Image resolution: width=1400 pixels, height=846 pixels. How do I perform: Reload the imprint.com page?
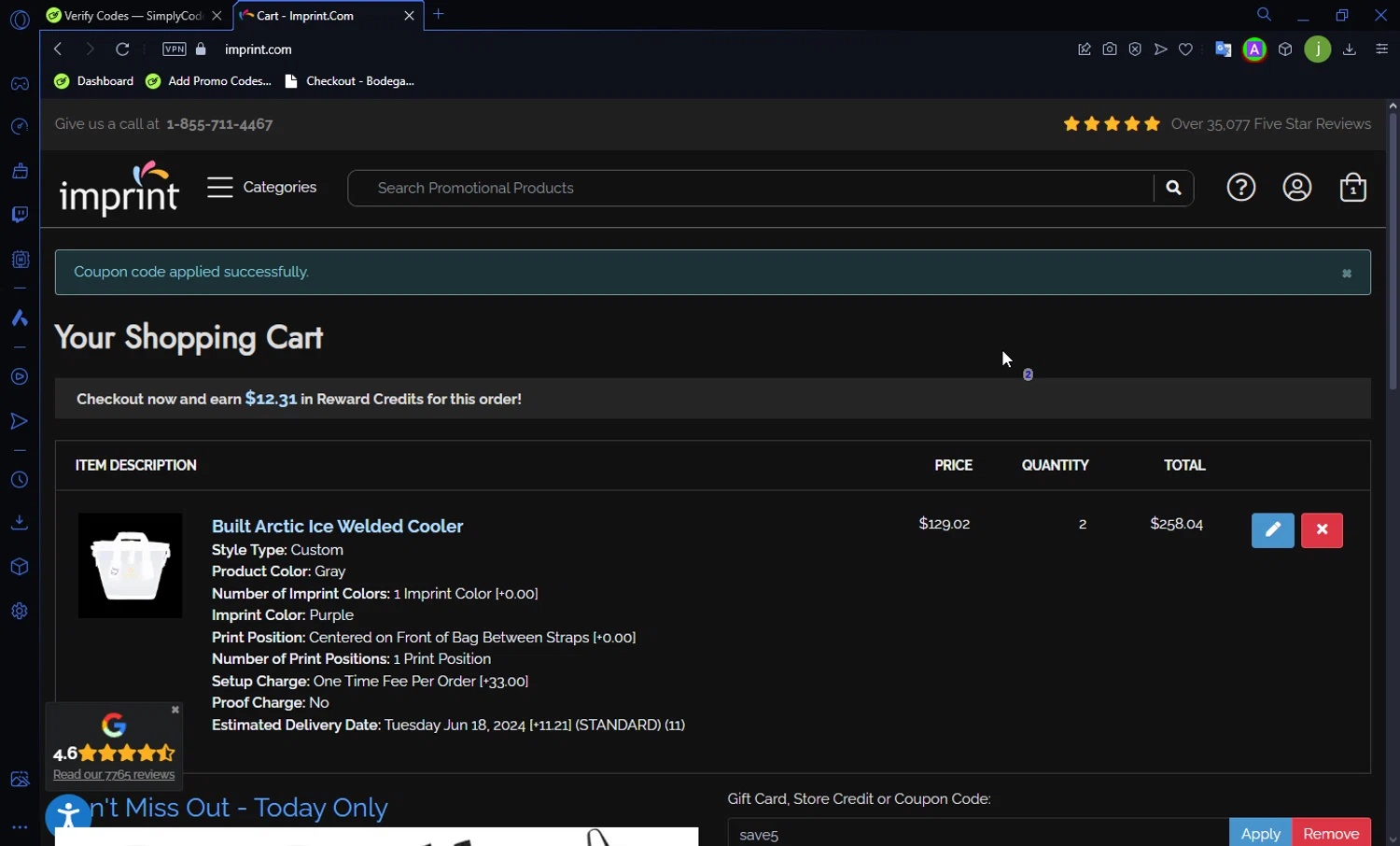click(x=122, y=49)
